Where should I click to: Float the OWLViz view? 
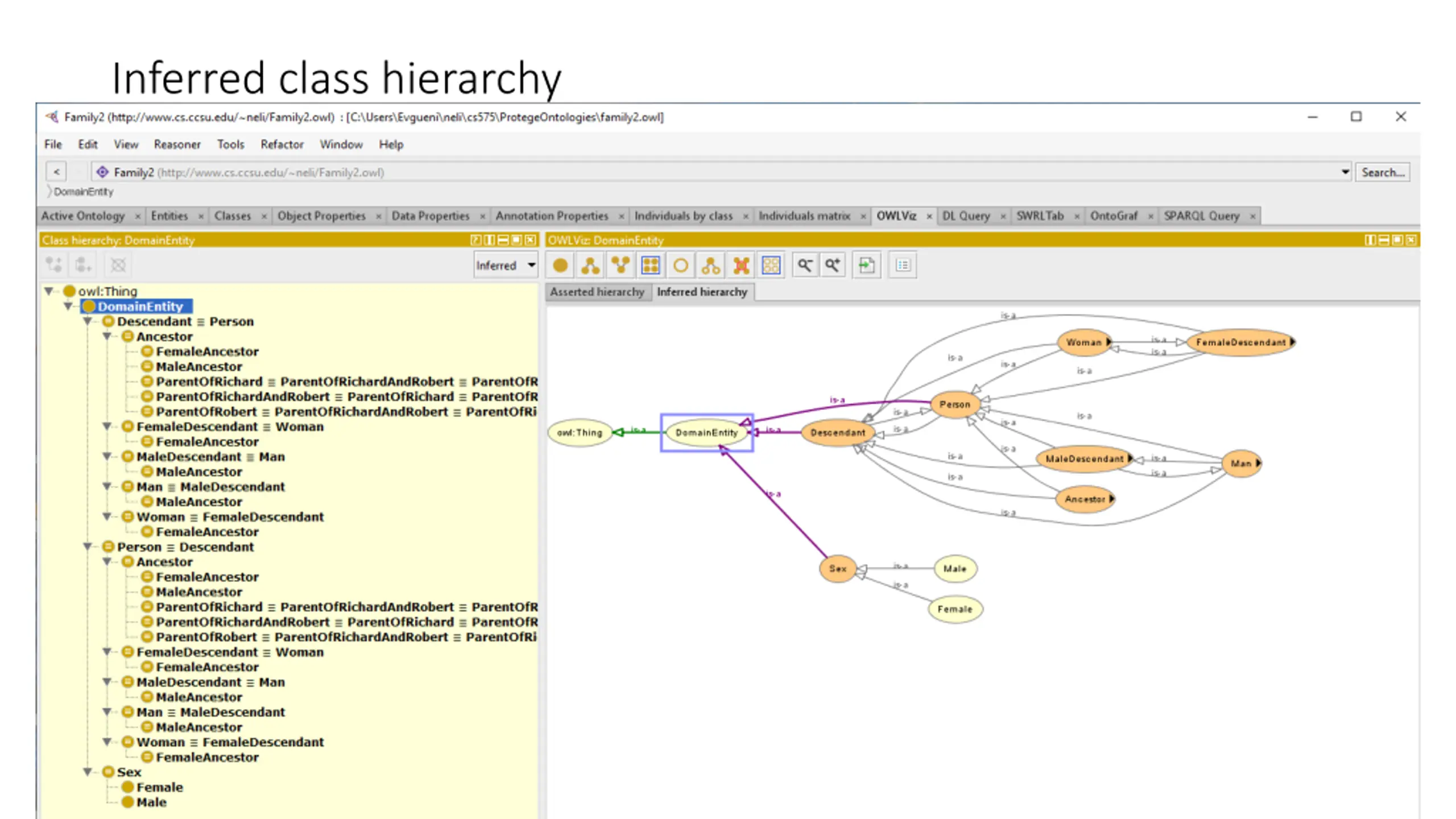(1397, 241)
